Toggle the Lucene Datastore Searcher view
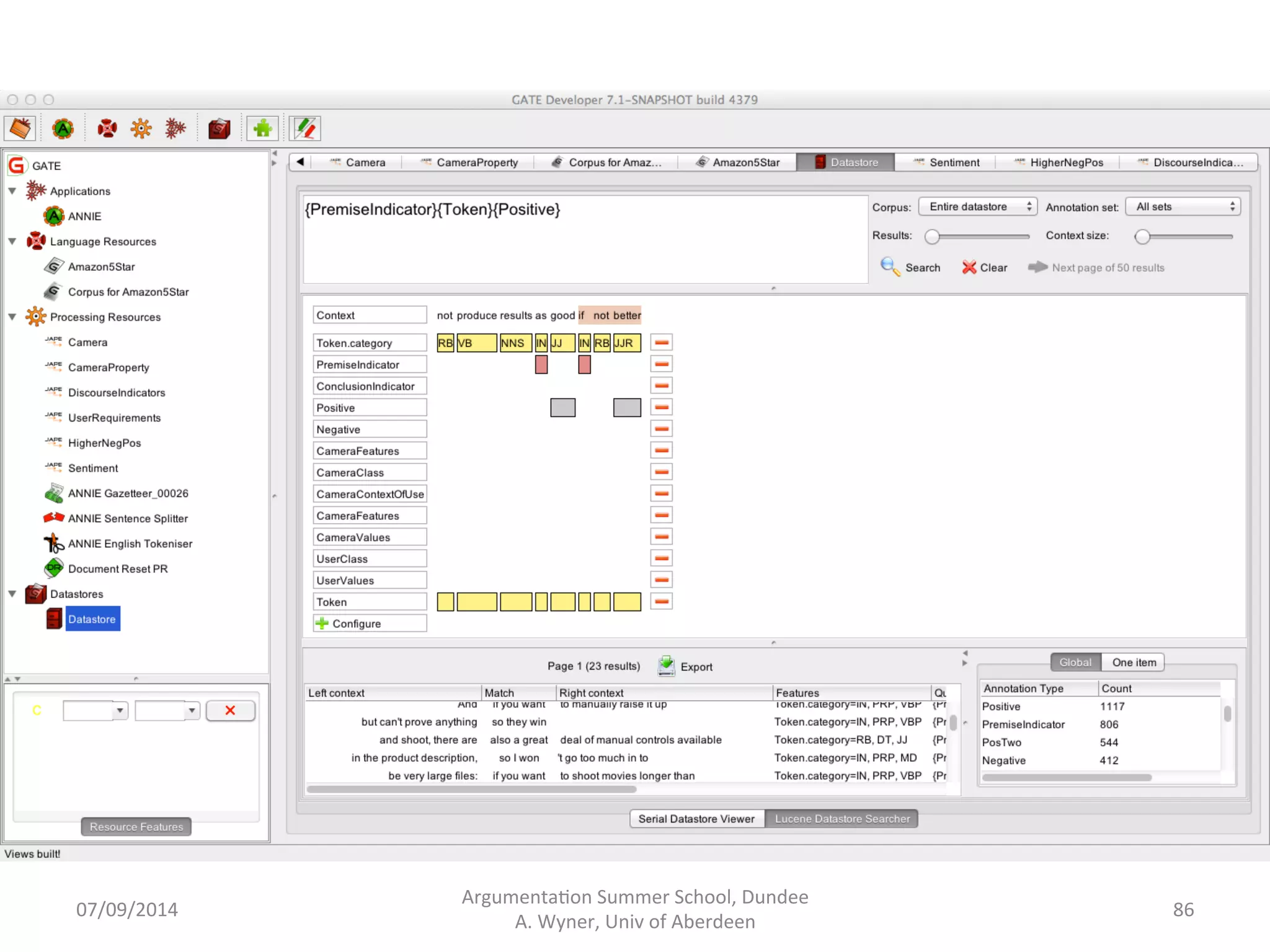 point(841,819)
